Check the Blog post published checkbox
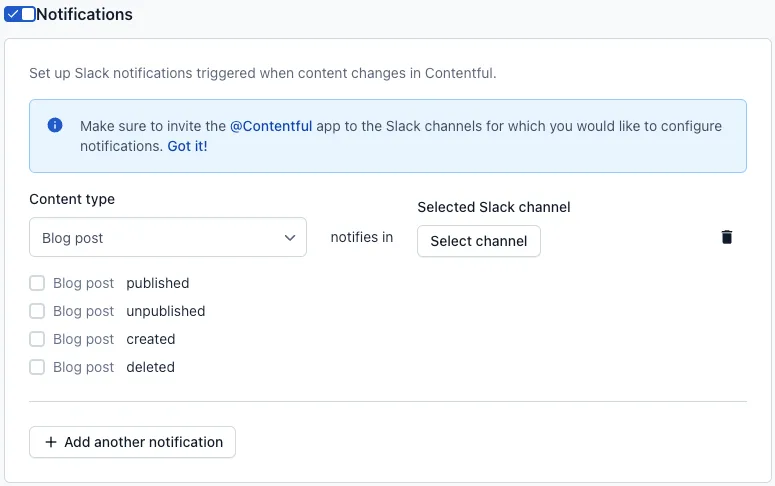 [37, 283]
